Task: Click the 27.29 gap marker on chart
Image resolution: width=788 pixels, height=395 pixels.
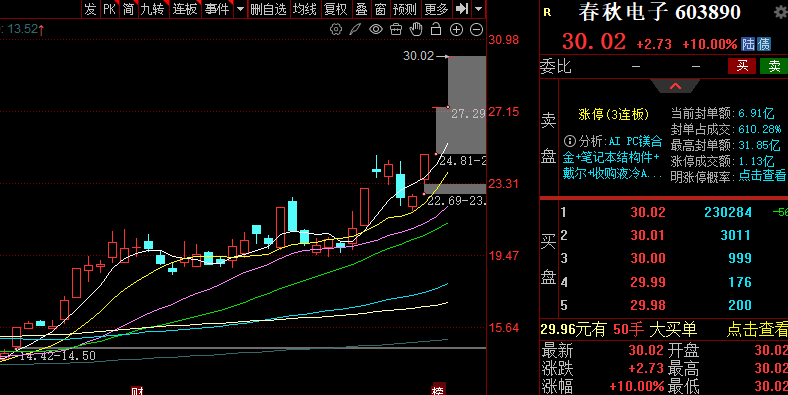Action: [468, 114]
